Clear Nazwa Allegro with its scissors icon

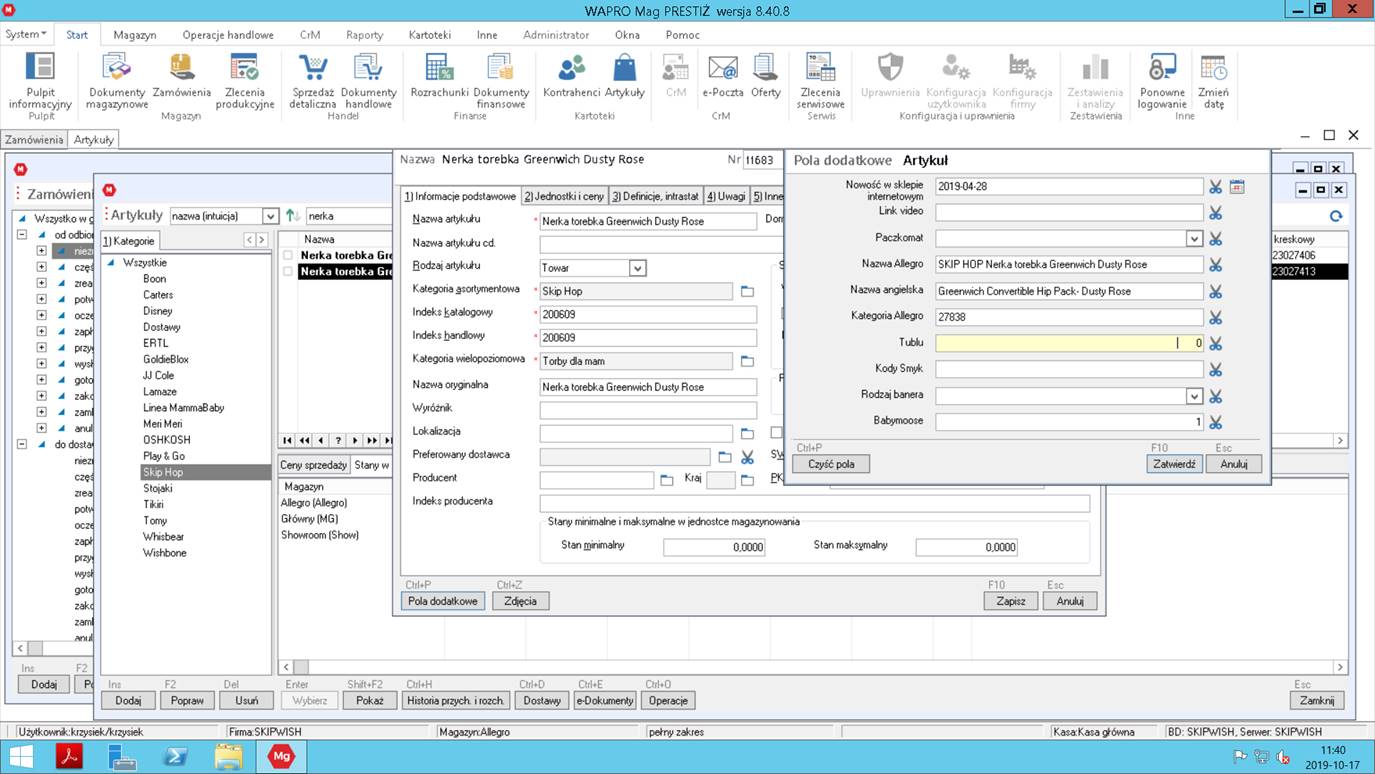[1215, 265]
